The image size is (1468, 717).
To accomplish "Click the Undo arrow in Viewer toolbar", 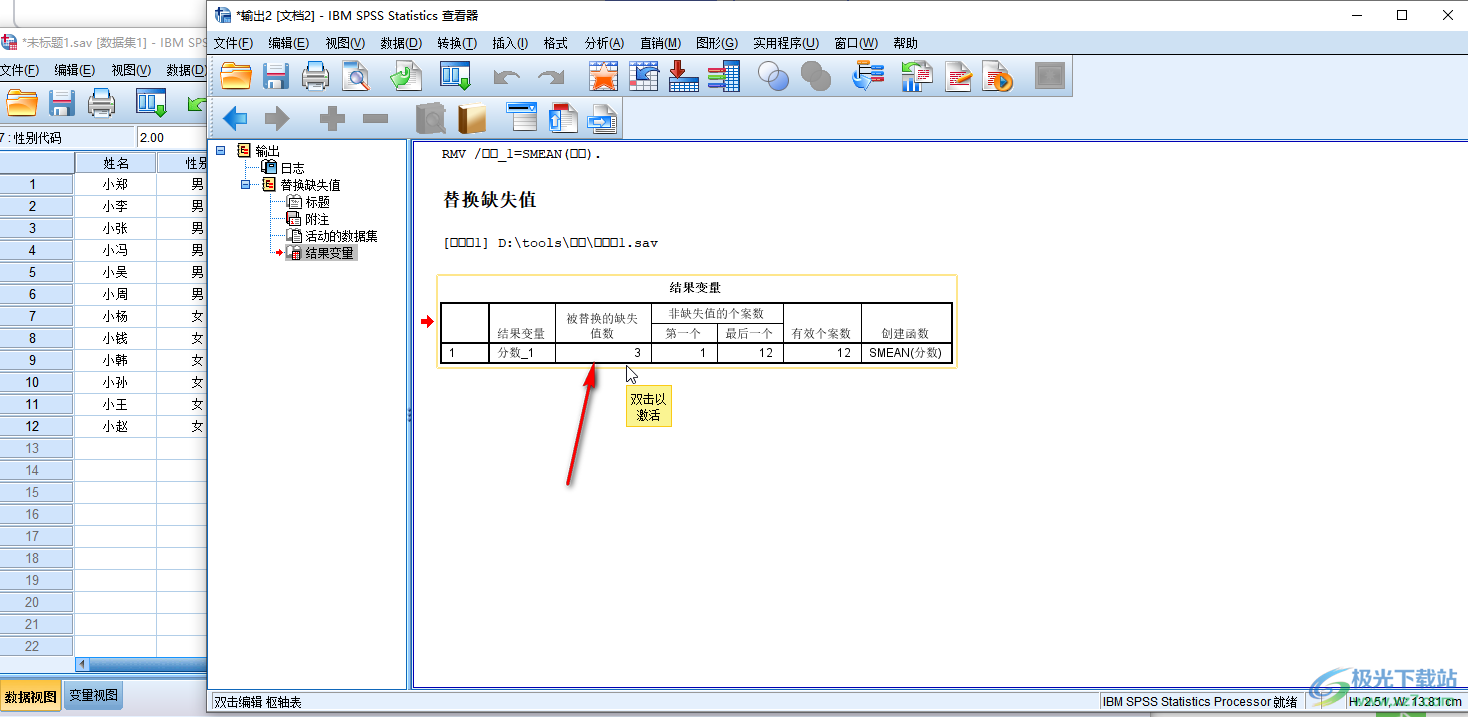I will coord(507,77).
